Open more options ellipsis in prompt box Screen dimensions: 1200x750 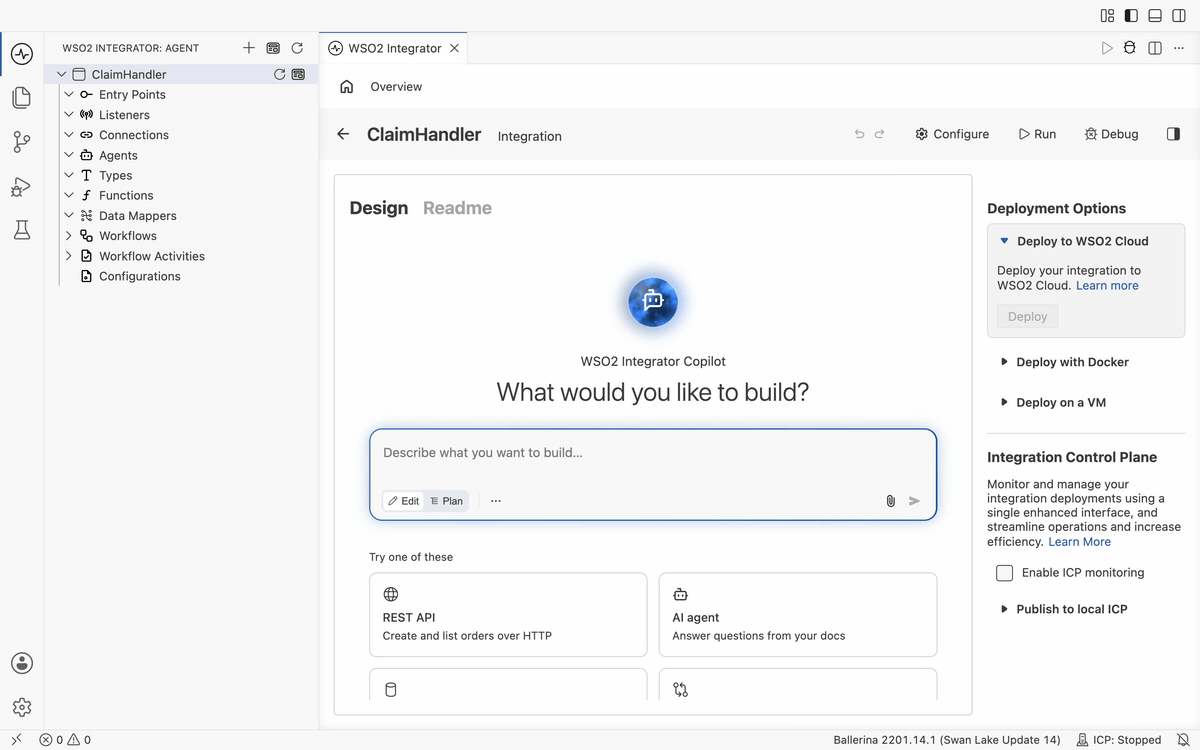(496, 501)
